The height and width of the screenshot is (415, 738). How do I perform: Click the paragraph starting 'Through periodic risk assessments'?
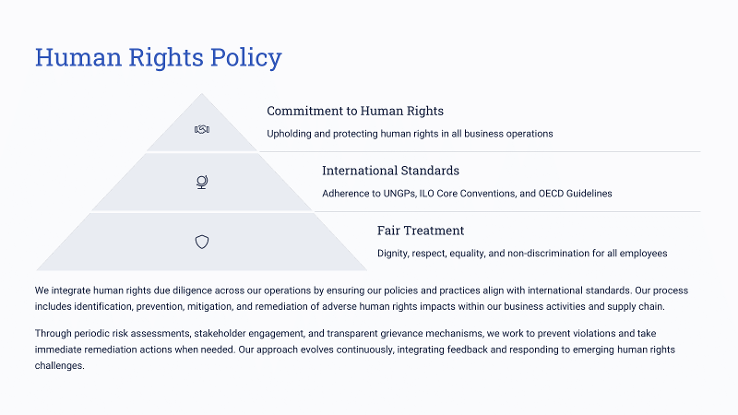coord(355,349)
